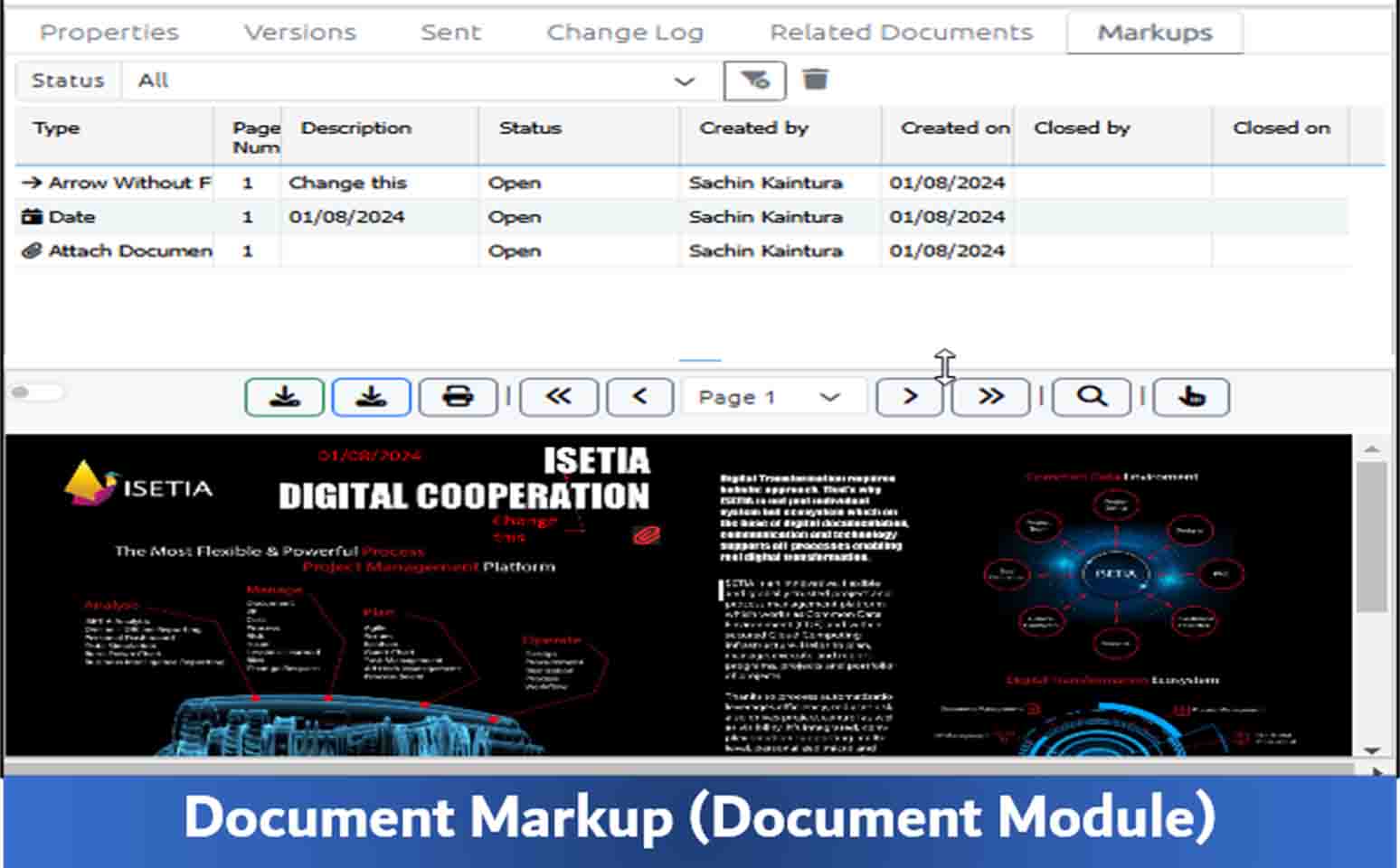The height and width of the screenshot is (868, 1400).
Task: Click Open status in the Arrow Without row
Action: [515, 183]
